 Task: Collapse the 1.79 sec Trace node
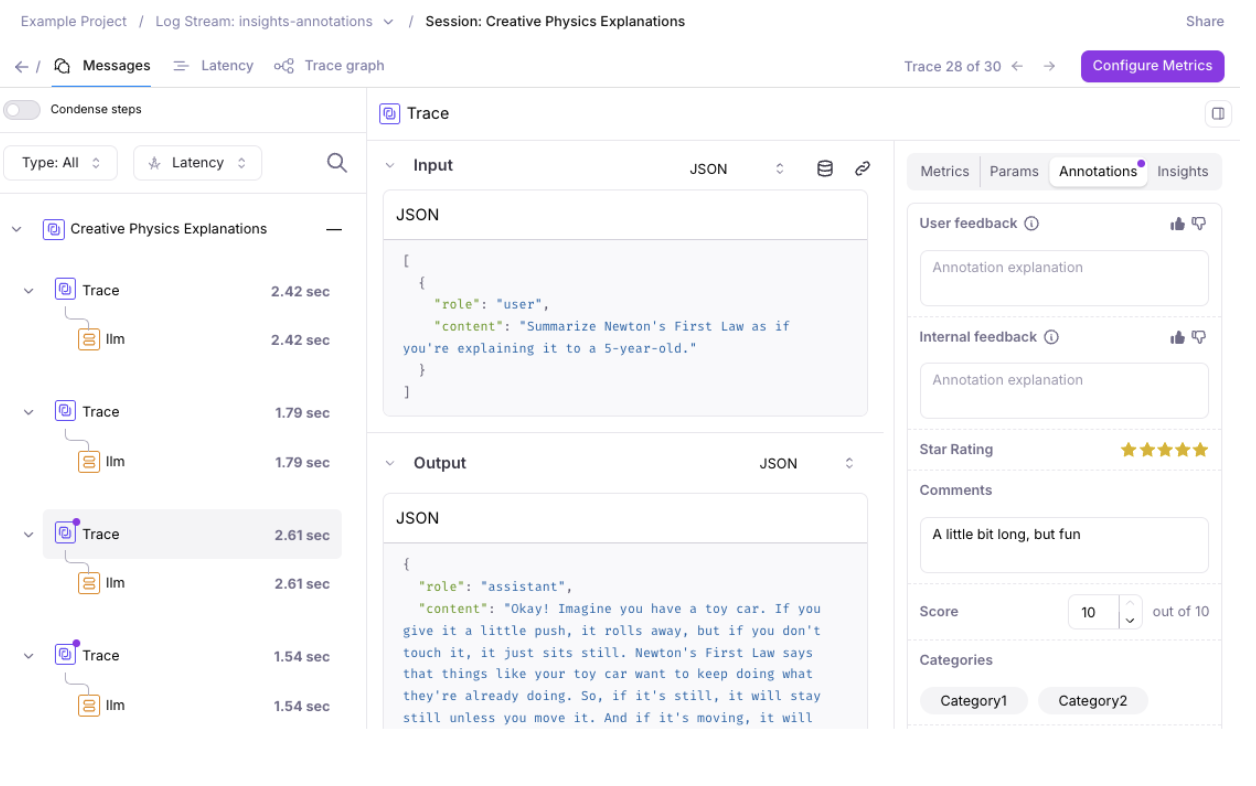click(x=29, y=412)
